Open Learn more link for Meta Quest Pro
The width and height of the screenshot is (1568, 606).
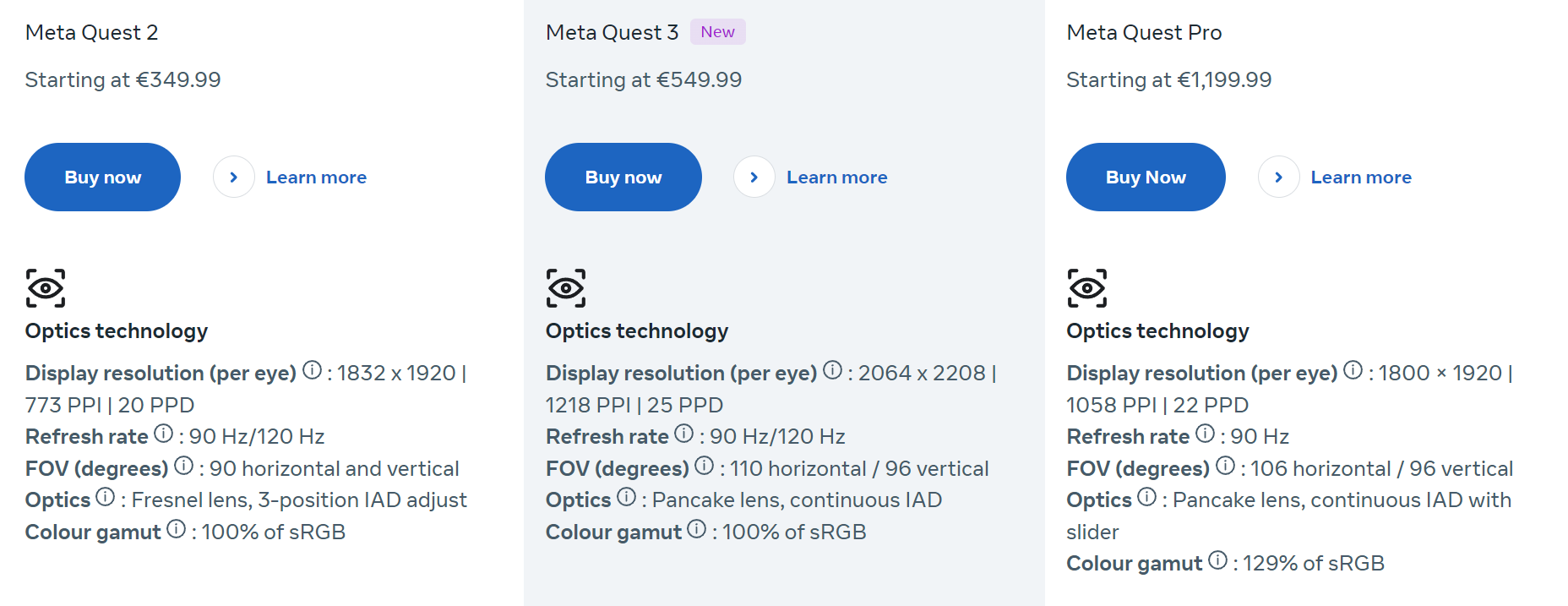click(1361, 177)
